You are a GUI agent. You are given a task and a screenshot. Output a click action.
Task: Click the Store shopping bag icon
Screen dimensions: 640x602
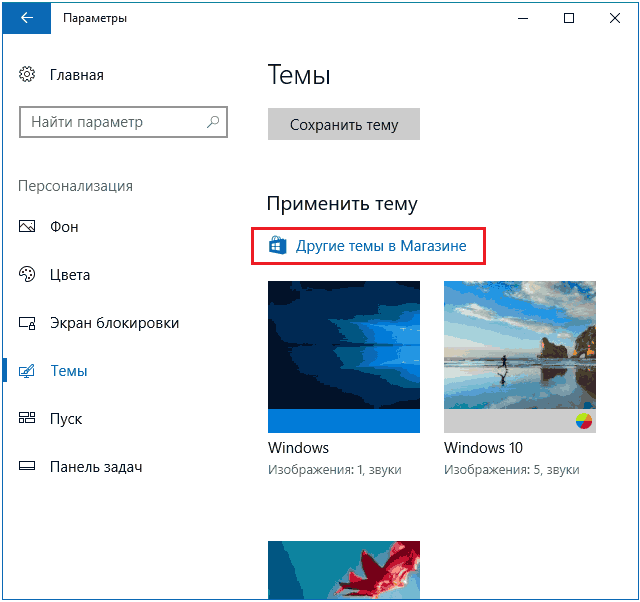278,245
